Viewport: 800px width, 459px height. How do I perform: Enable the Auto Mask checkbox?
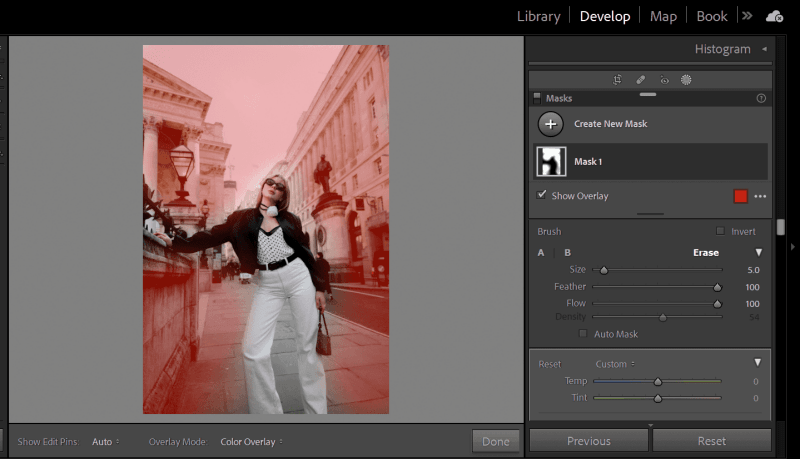tap(585, 334)
